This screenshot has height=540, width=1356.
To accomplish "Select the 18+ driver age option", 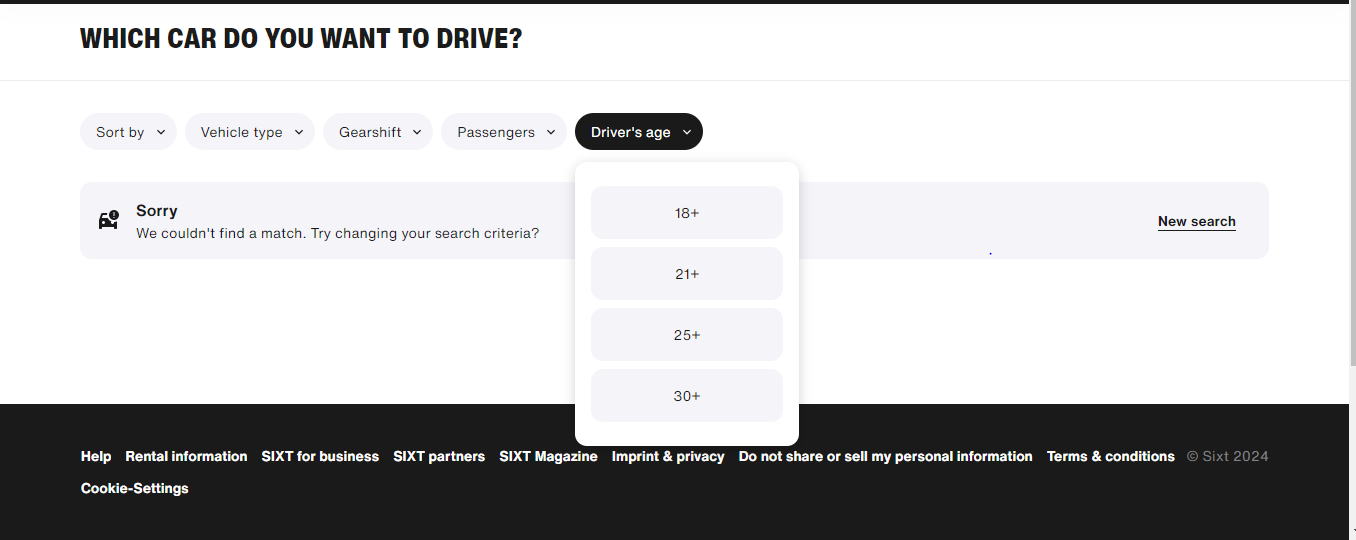I will pos(687,213).
